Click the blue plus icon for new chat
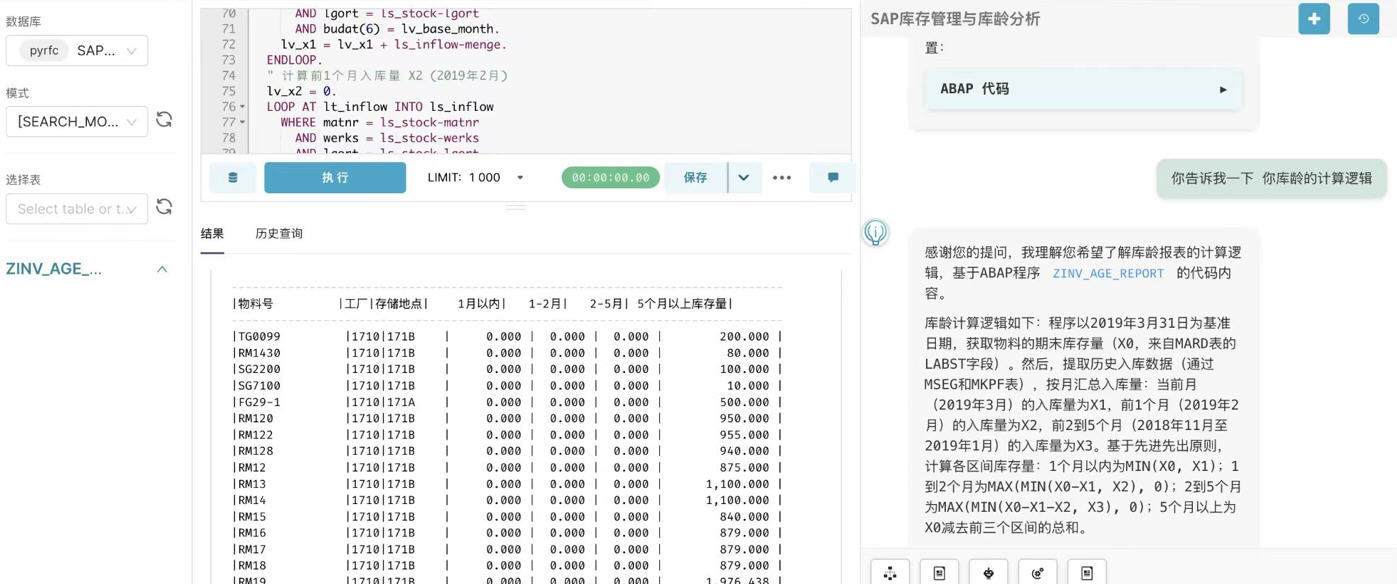This screenshot has width=1397, height=584. pos(1313,19)
